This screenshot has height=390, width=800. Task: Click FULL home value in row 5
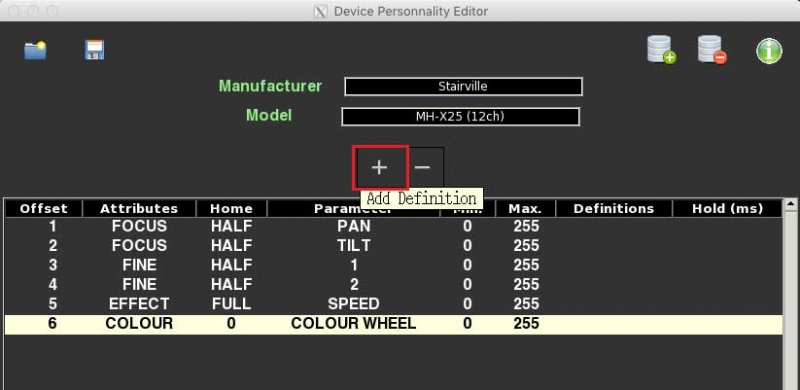231,304
